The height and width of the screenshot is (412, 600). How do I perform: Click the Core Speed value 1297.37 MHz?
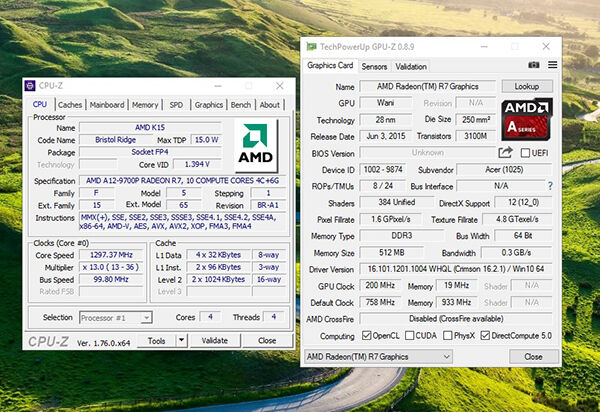pyautogui.click(x=111, y=255)
